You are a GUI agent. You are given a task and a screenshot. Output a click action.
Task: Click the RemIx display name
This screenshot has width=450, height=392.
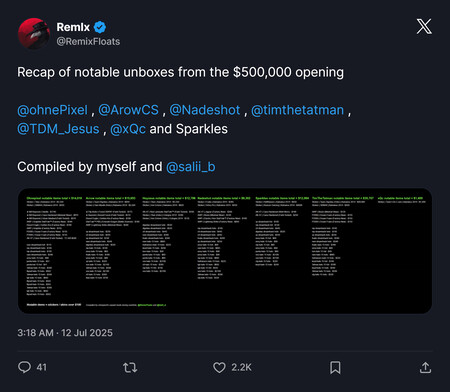point(73,27)
